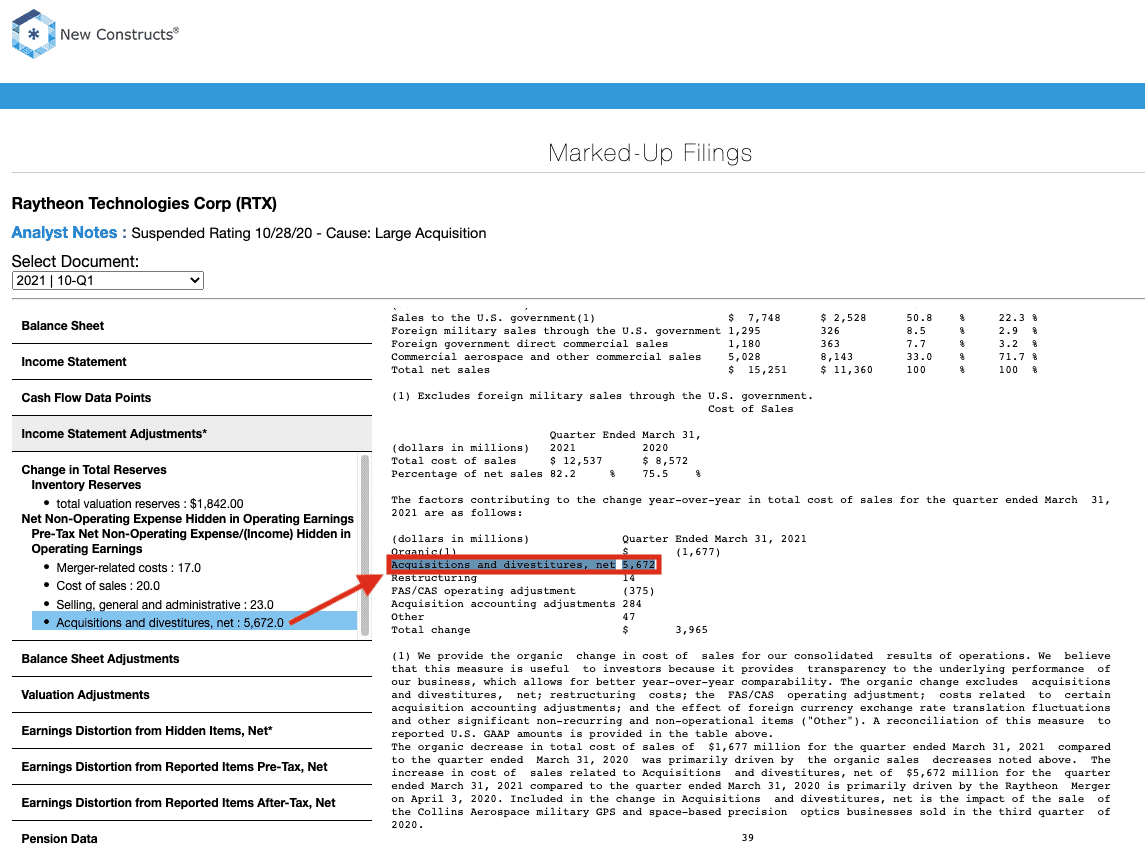Open the Valuation Adjustments section
1145x856 pixels.
tap(192, 695)
